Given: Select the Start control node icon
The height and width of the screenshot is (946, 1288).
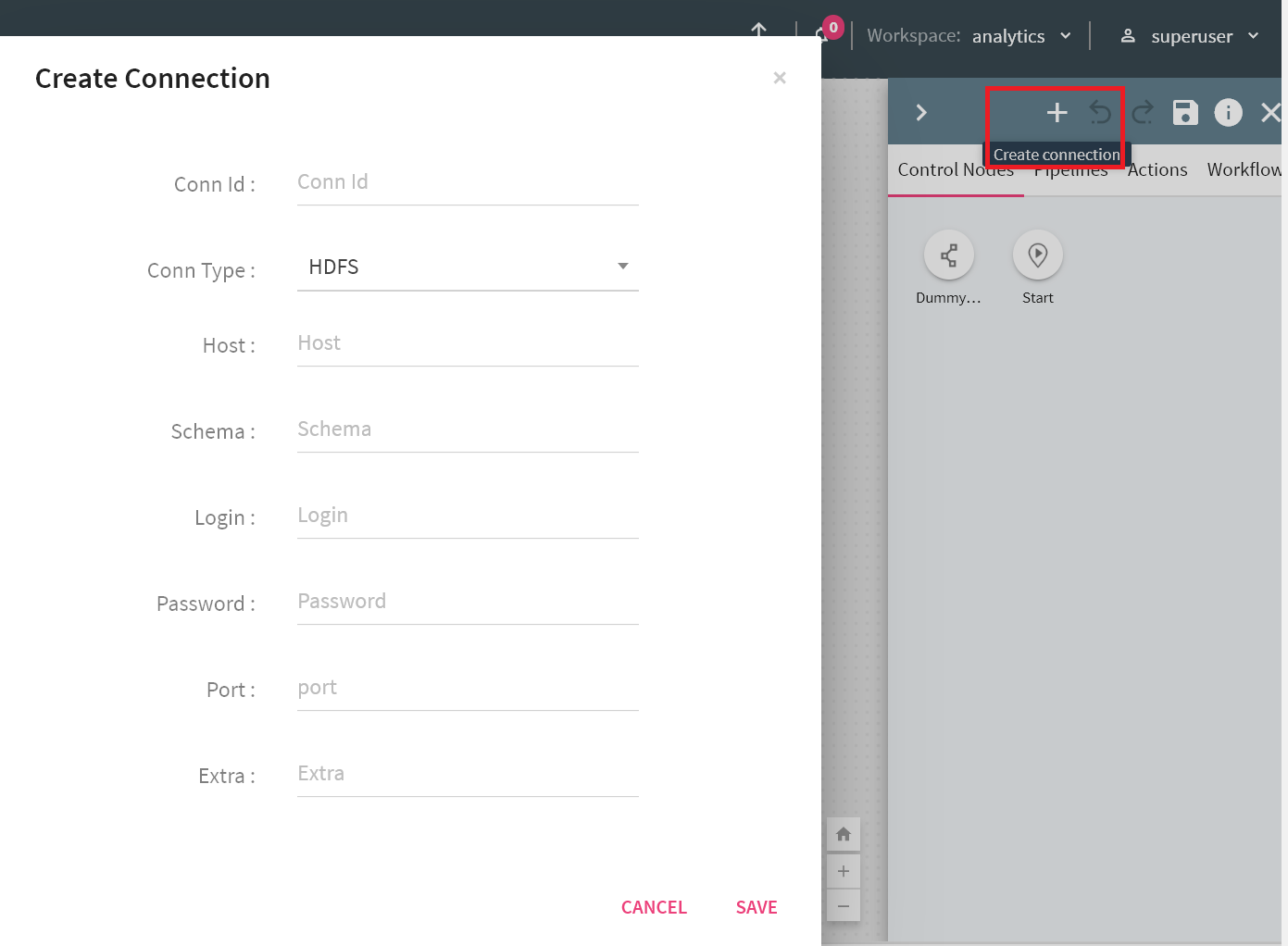Looking at the screenshot, I should coord(1037,255).
